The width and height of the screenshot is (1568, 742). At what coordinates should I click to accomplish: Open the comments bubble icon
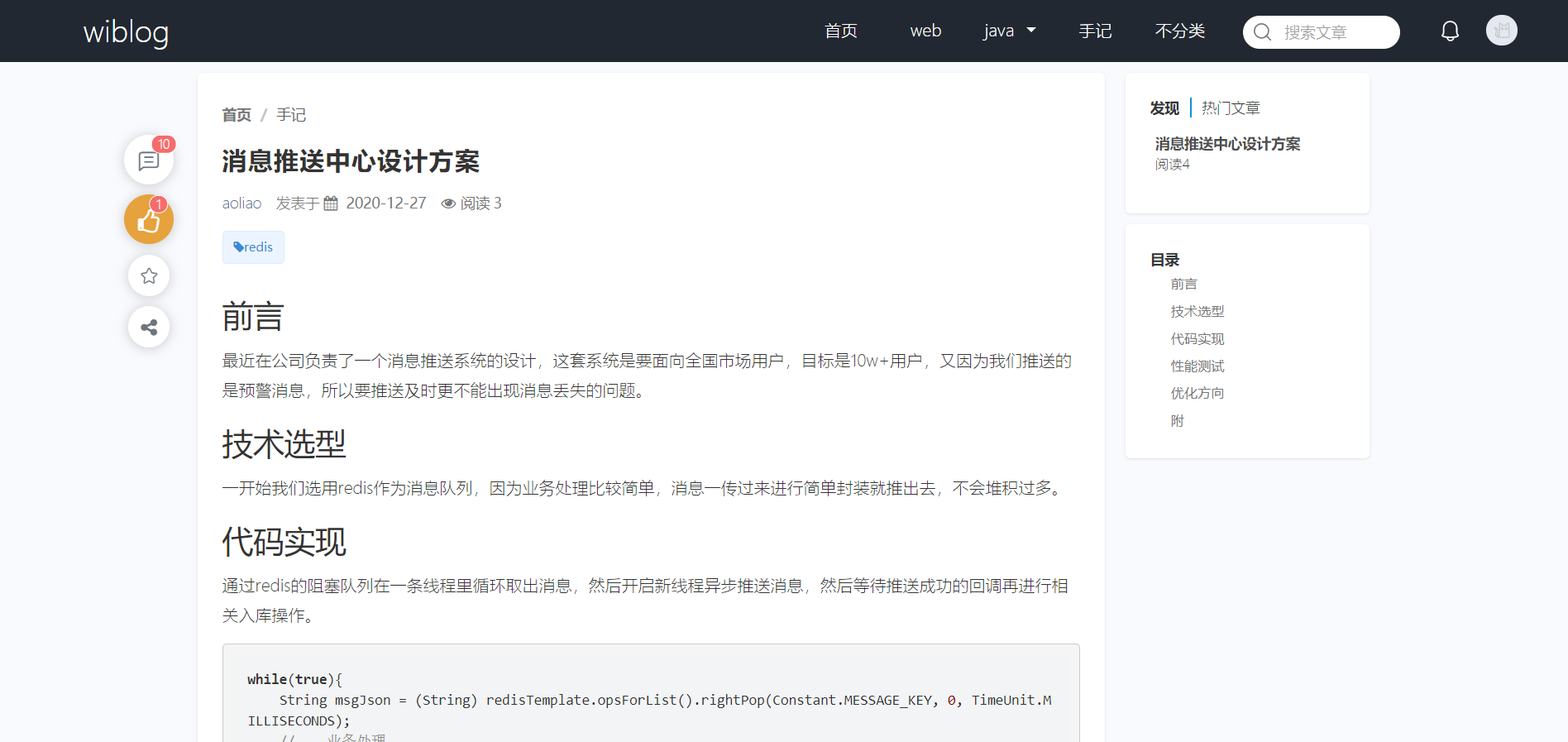point(149,160)
